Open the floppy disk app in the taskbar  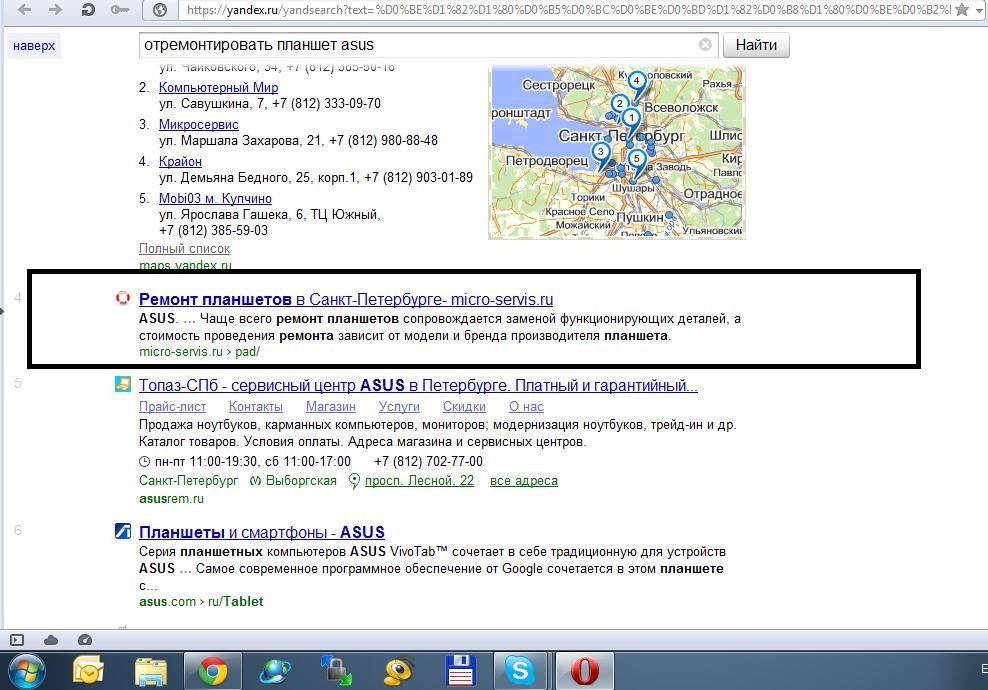coord(461,671)
